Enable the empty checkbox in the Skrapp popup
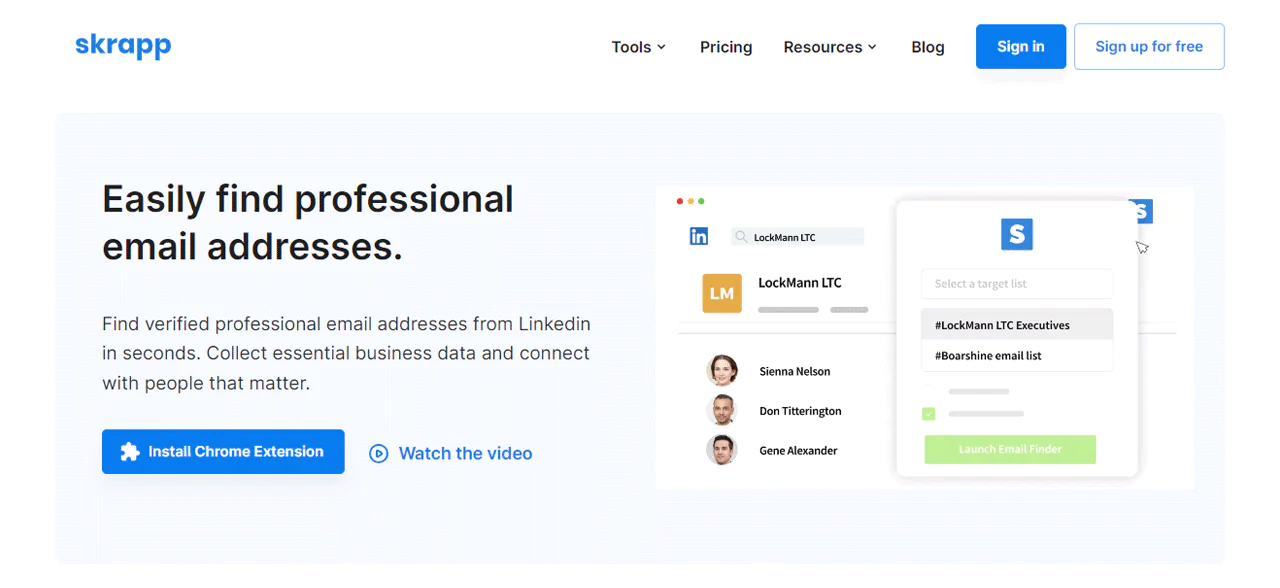Viewport: 1280px width, 588px height. click(927, 390)
